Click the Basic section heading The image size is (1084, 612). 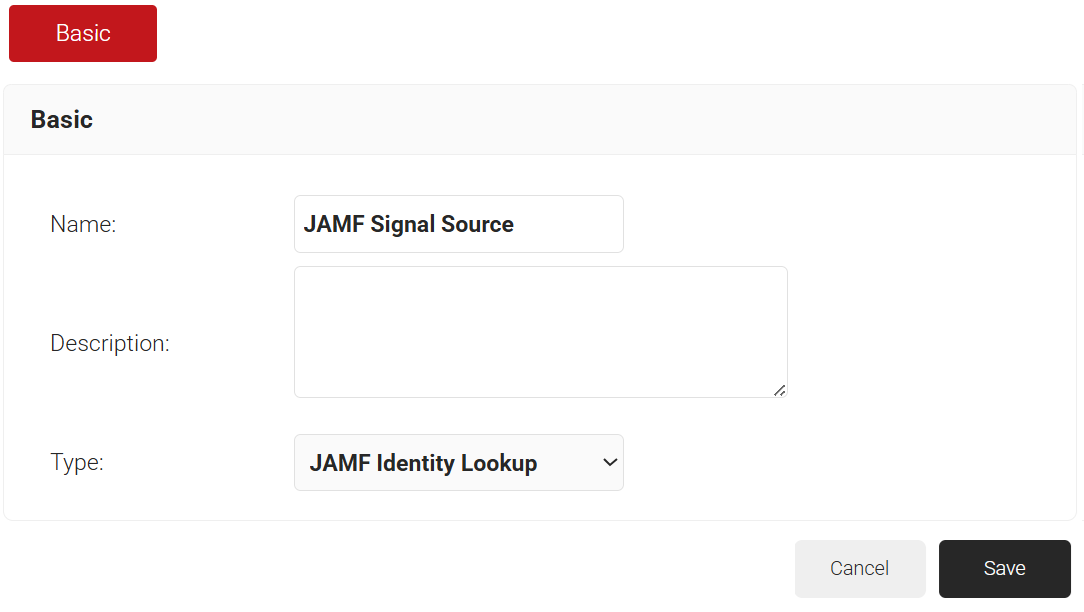pos(62,120)
